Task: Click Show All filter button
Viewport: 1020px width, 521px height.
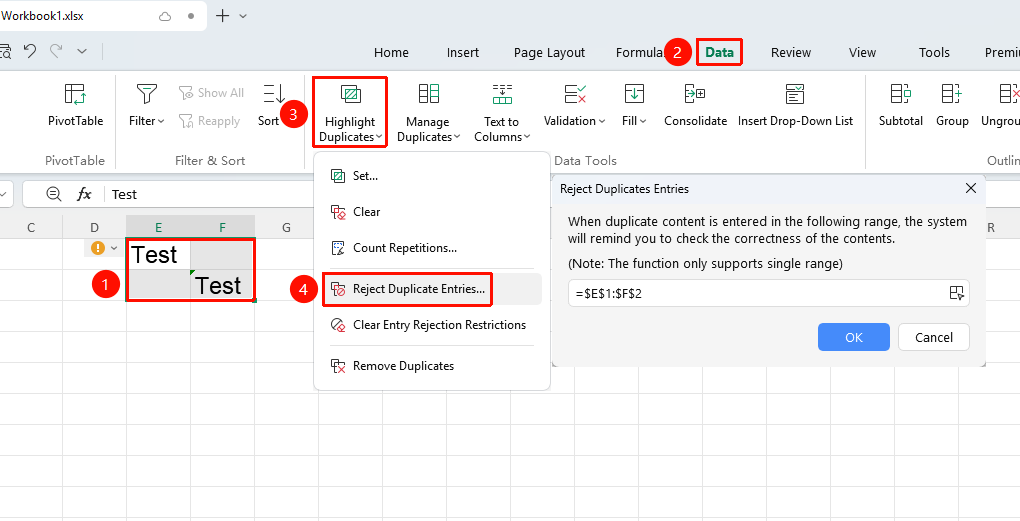Action: [x=211, y=93]
